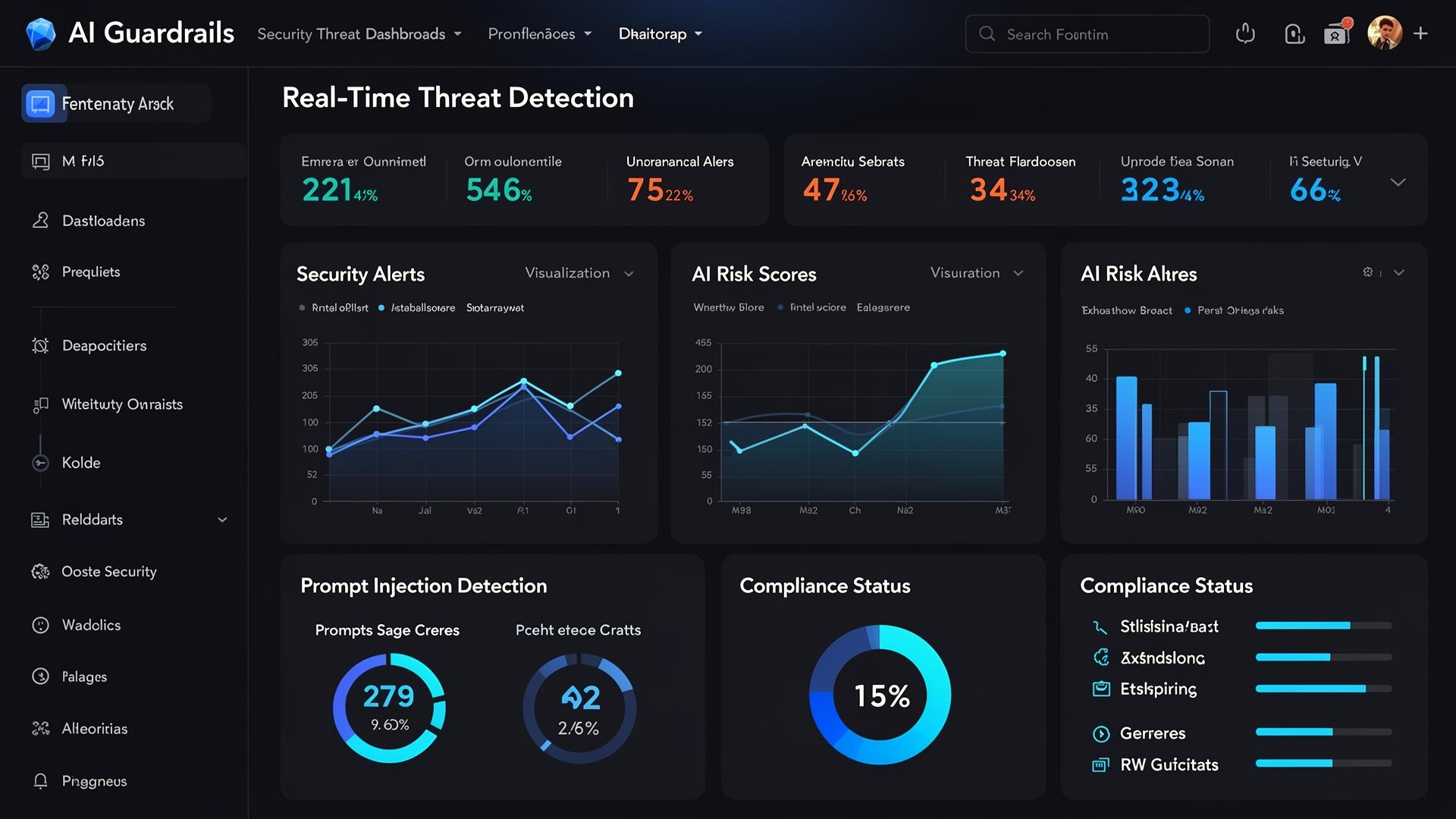Click the 15% compliance donut chart
1456x819 pixels.
click(880, 695)
